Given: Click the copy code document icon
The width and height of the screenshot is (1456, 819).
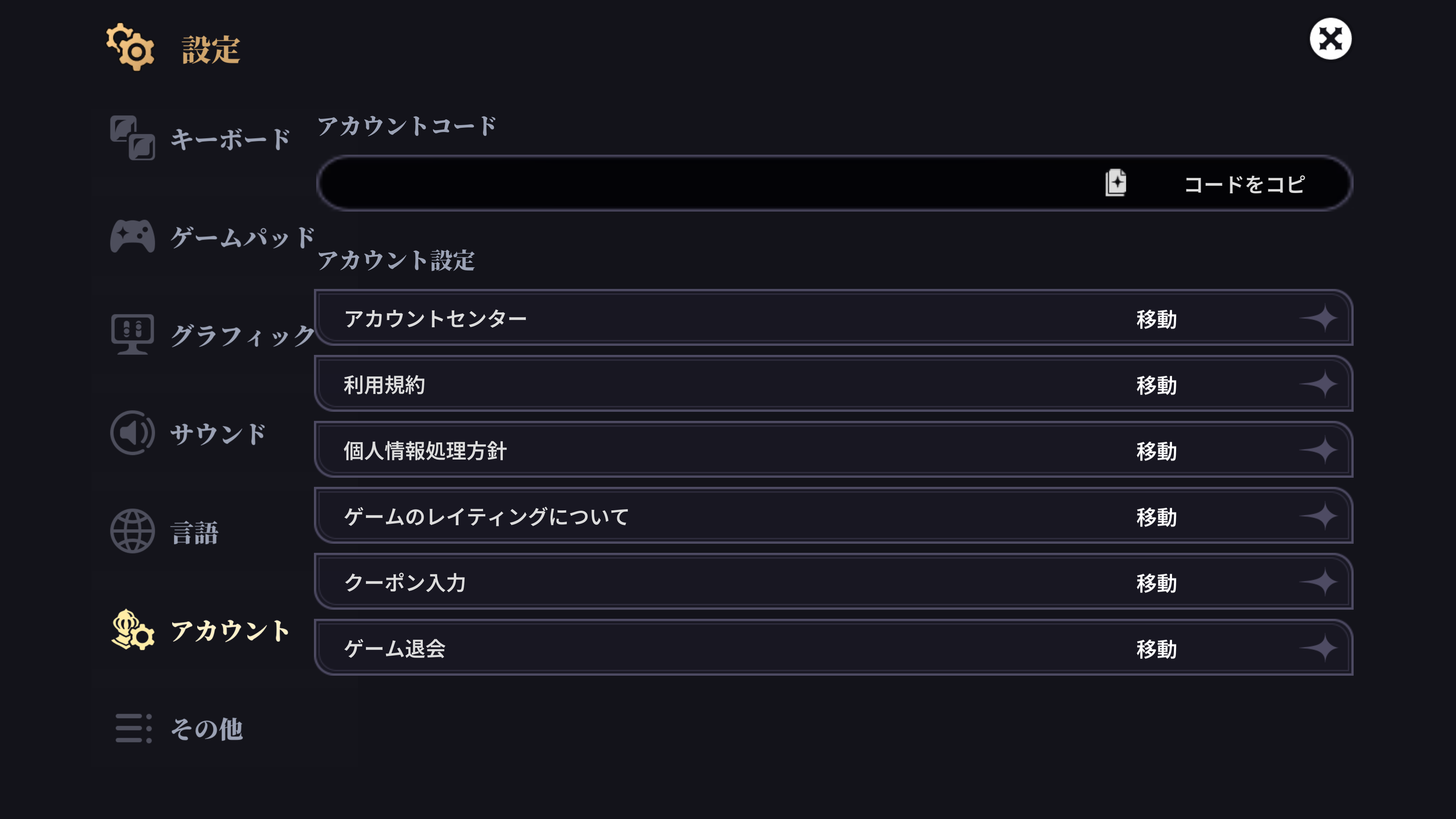Looking at the screenshot, I should [x=1115, y=182].
